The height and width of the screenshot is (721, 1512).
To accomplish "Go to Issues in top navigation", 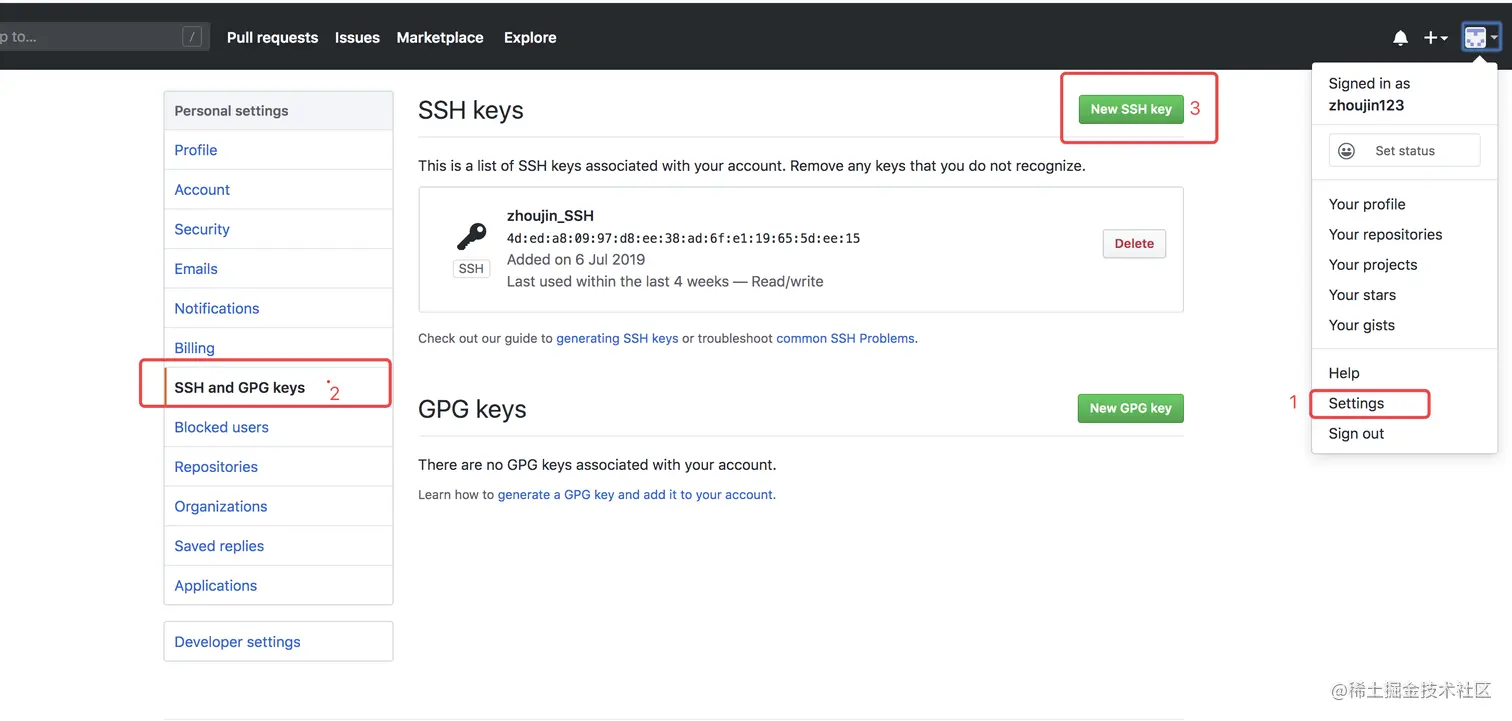I will tap(357, 38).
